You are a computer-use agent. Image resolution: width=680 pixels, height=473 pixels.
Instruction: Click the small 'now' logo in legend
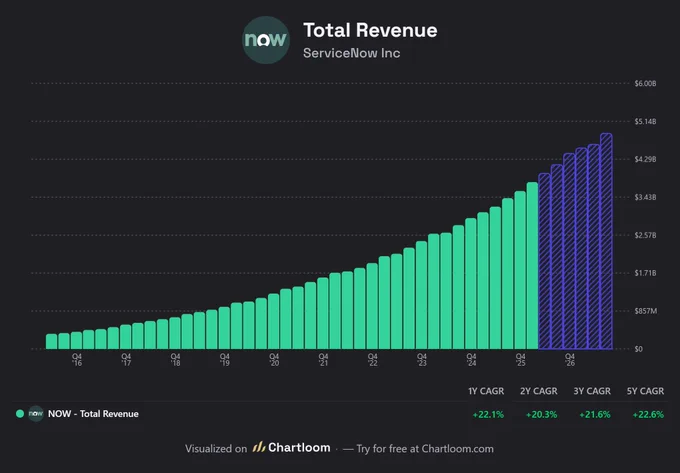click(x=36, y=414)
